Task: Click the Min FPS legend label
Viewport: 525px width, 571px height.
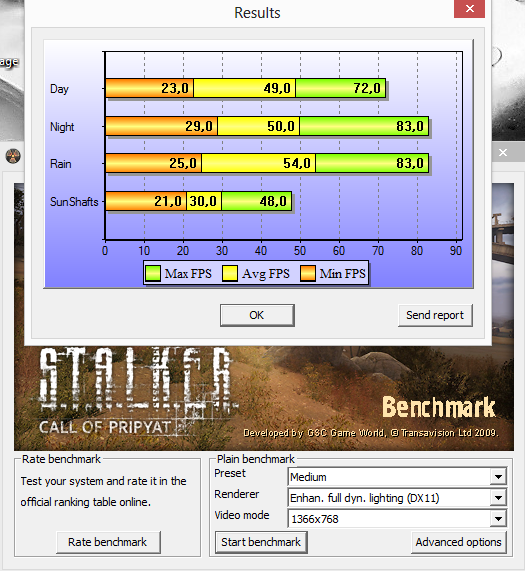Action: (343, 273)
